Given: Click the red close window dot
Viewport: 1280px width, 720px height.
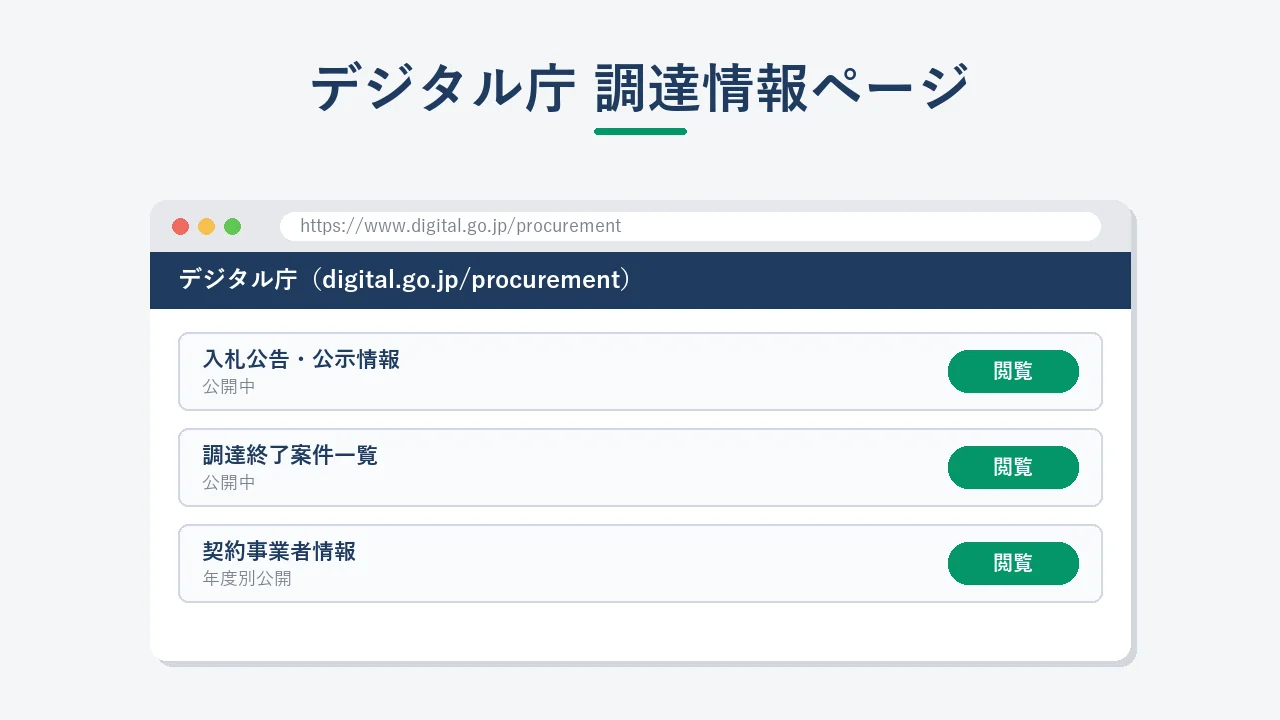Looking at the screenshot, I should click(180, 226).
